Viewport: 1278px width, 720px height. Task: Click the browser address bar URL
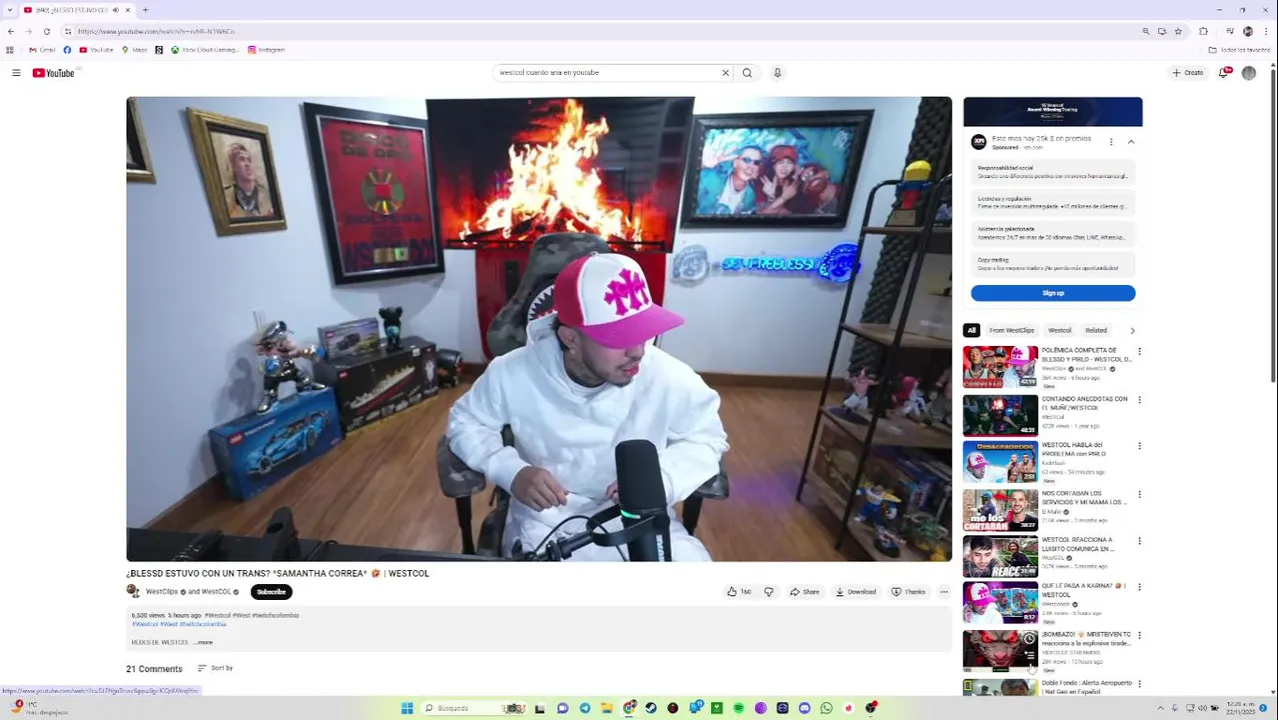pos(156,31)
